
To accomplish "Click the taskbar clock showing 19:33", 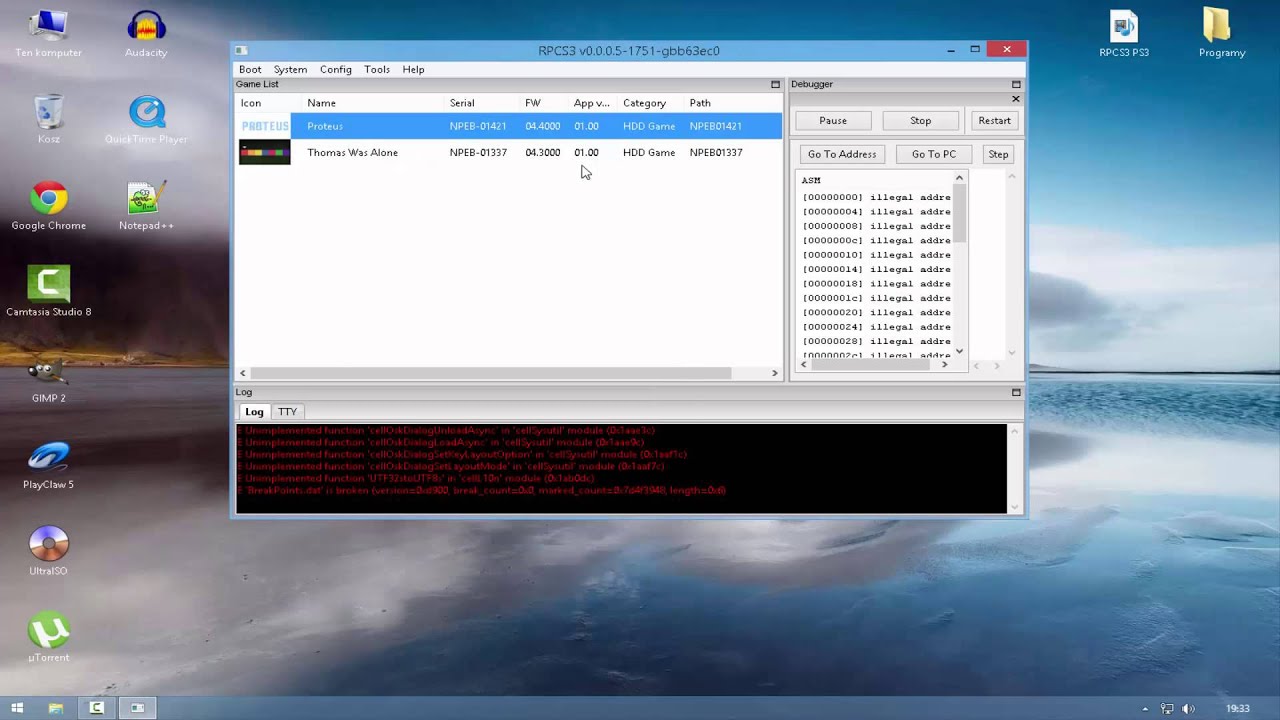I will point(1238,709).
